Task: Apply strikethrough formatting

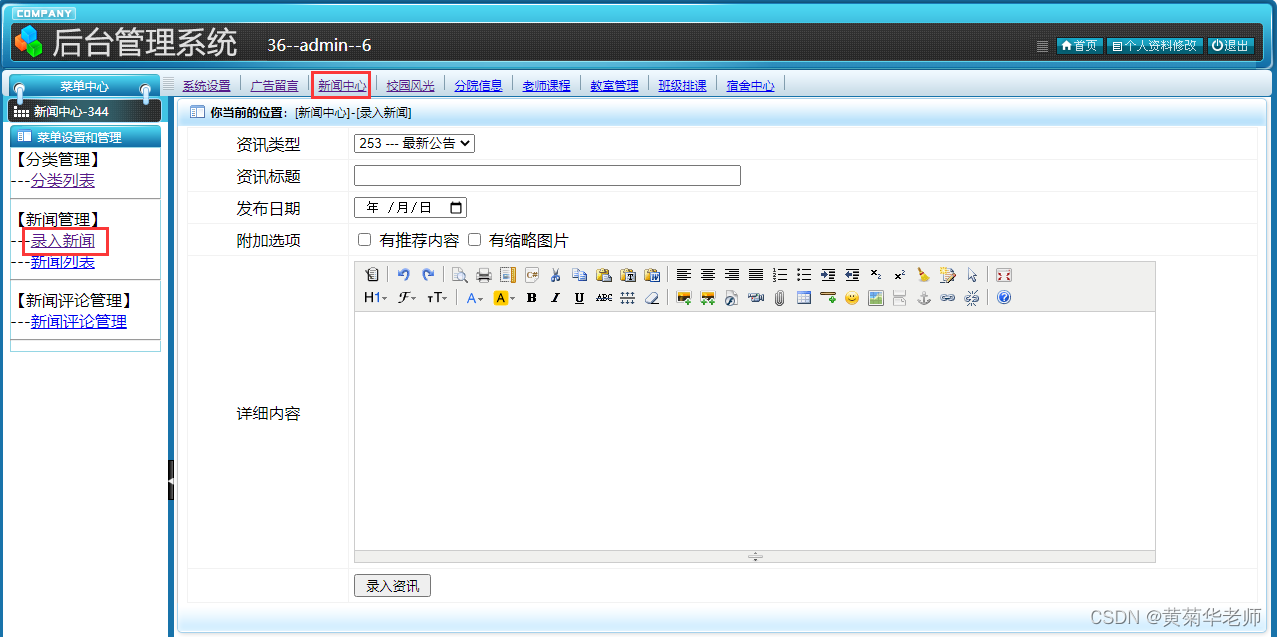Action: (x=604, y=298)
